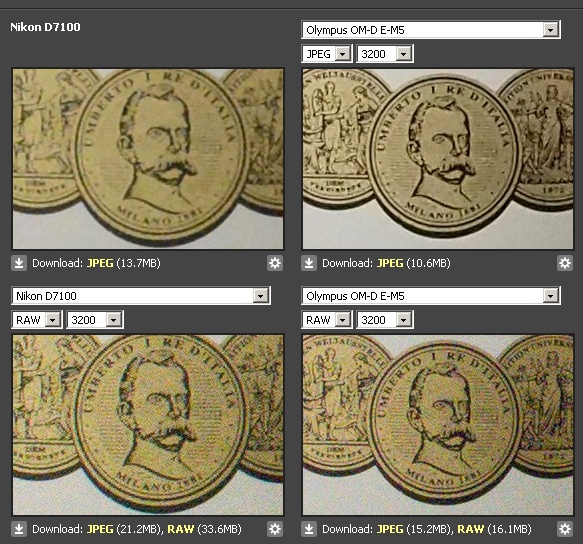The width and height of the screenshot is (583, 544).
Task: Open settings gear under top-left Nikon image
Action: pos(275,263)
